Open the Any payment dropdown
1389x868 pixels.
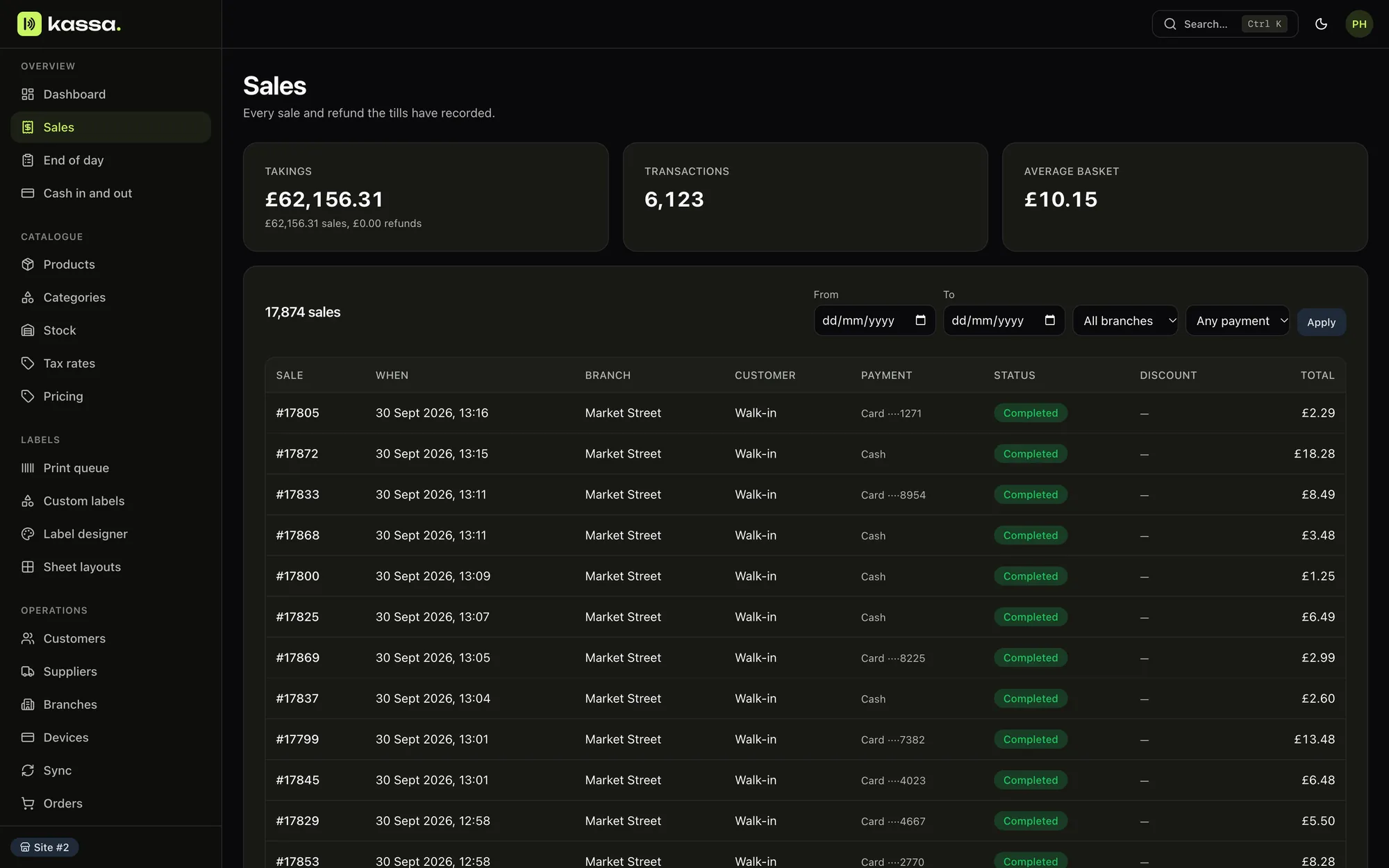pyautogui.click(x=1238, y=321)
